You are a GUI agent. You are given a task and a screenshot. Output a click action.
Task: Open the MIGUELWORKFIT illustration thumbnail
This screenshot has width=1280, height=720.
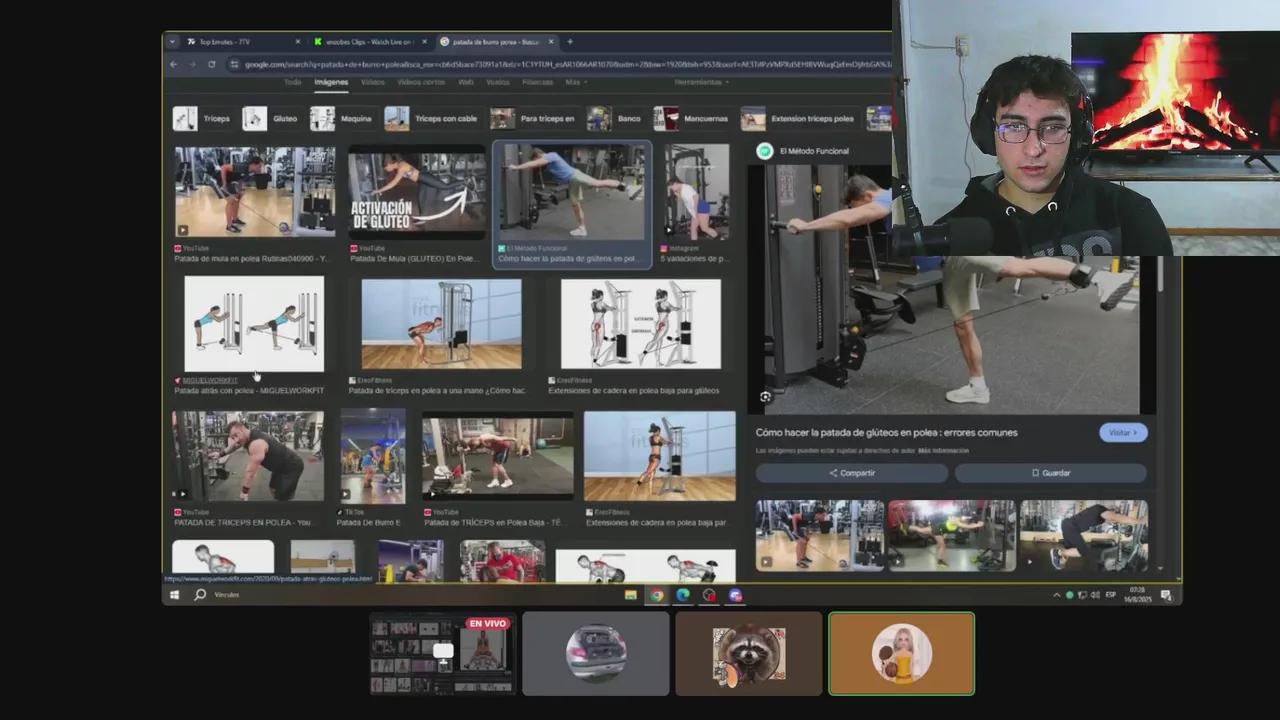(x=254, y=324)
